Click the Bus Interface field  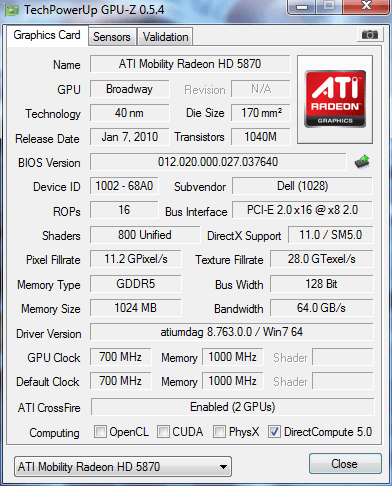pyautogui.click(x=302, y=210)
